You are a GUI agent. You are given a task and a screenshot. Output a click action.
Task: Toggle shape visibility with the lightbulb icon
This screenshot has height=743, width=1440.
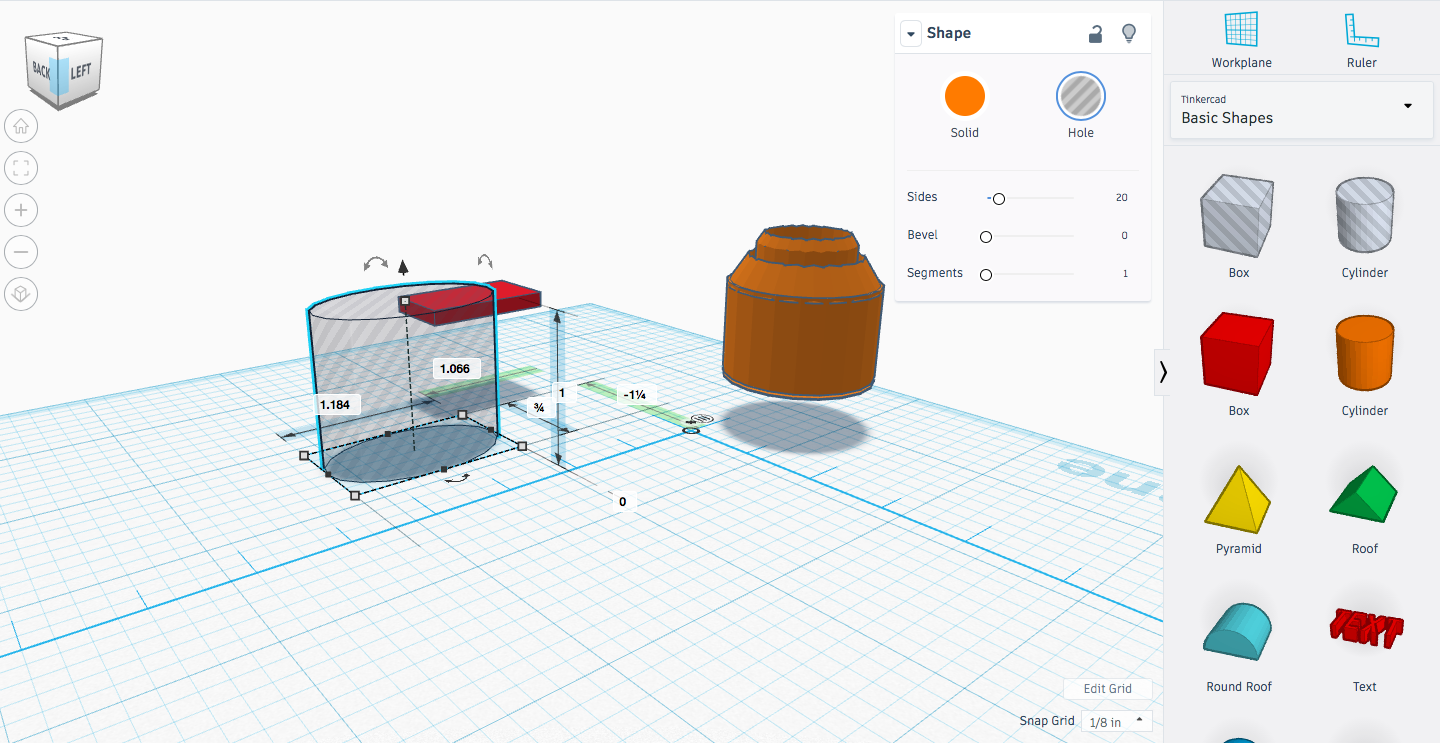tap(1129, 34)
